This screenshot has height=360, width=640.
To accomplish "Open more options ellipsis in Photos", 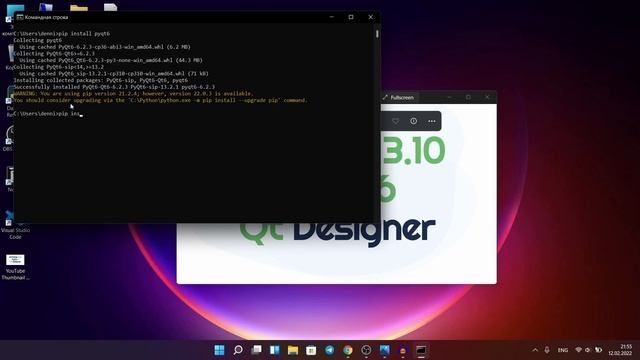I will click(431, 121).
